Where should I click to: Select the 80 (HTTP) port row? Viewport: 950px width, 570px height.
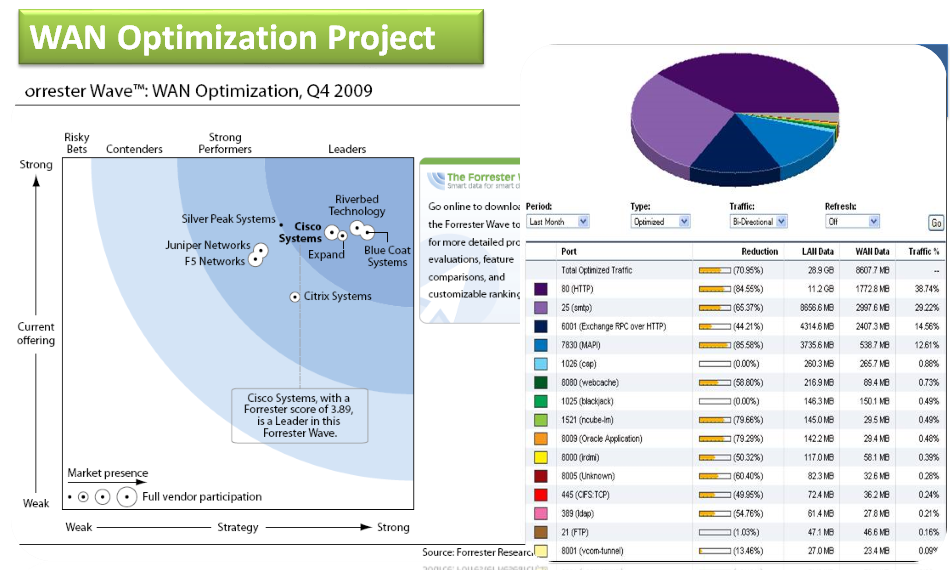click(x=734, y=289)
